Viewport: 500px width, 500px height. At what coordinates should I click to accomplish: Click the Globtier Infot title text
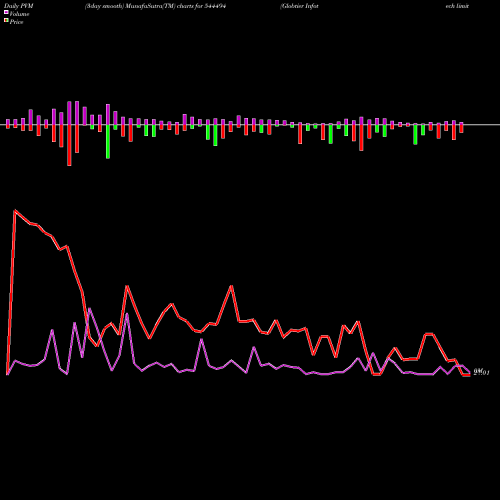pyautogui.click(x=299, y=6)
